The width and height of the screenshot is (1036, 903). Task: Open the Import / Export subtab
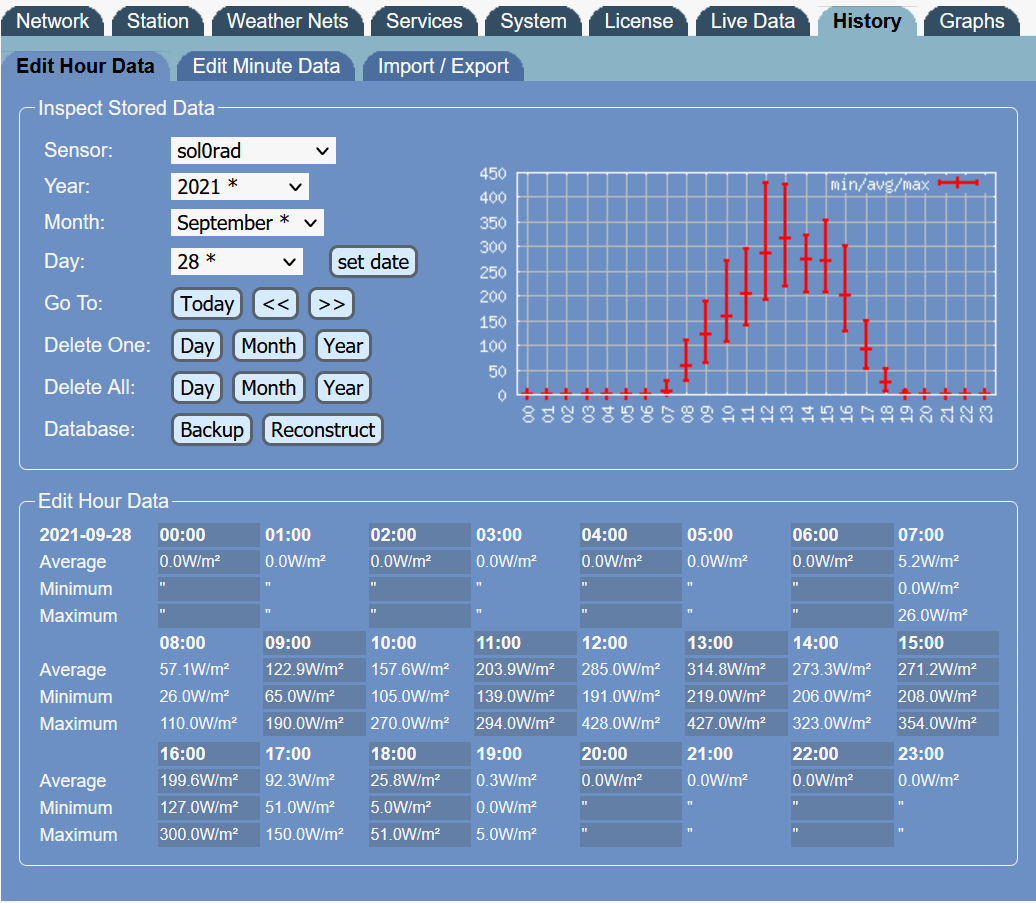click(x=443, y=67)
